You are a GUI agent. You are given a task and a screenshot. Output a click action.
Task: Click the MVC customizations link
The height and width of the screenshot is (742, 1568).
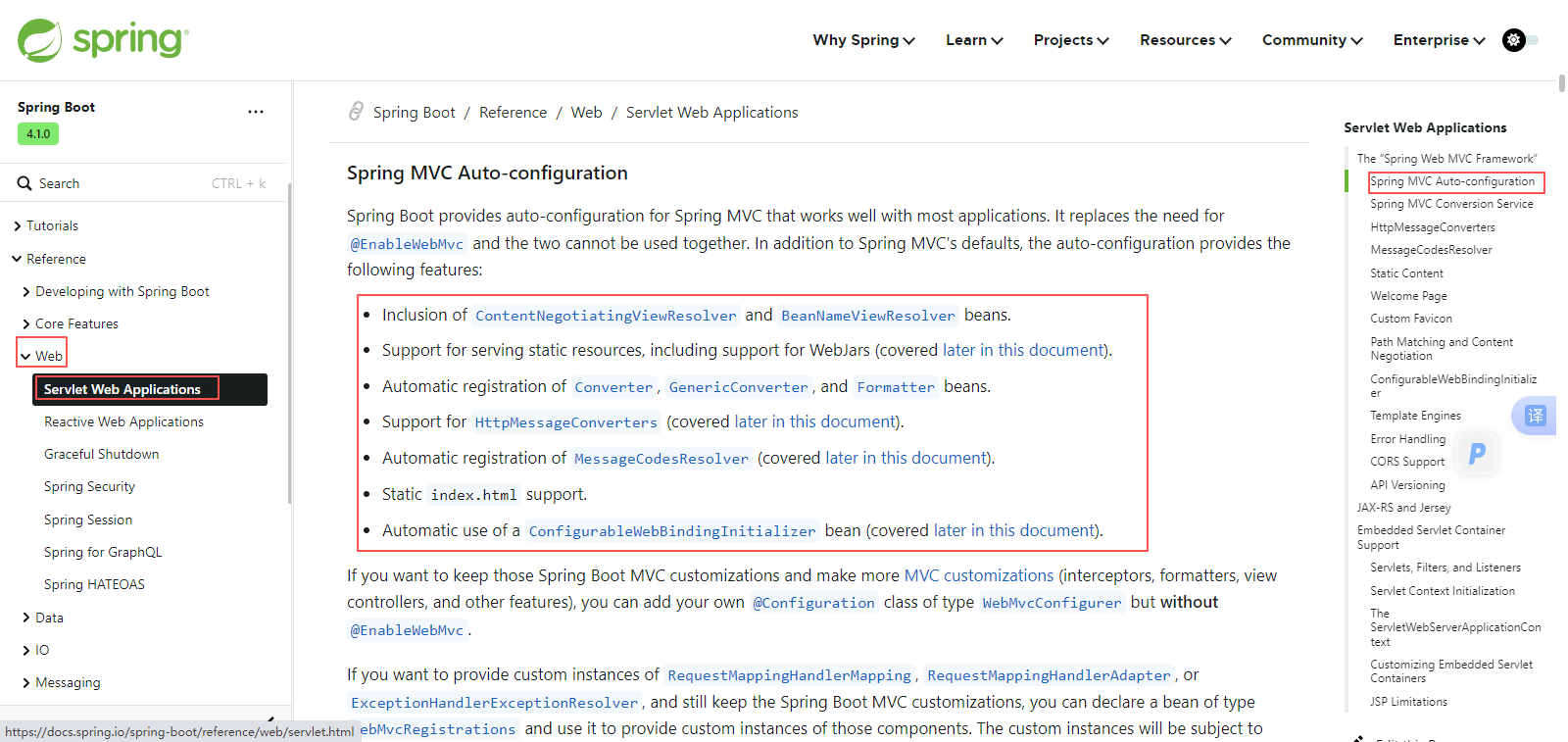point(978,575)
